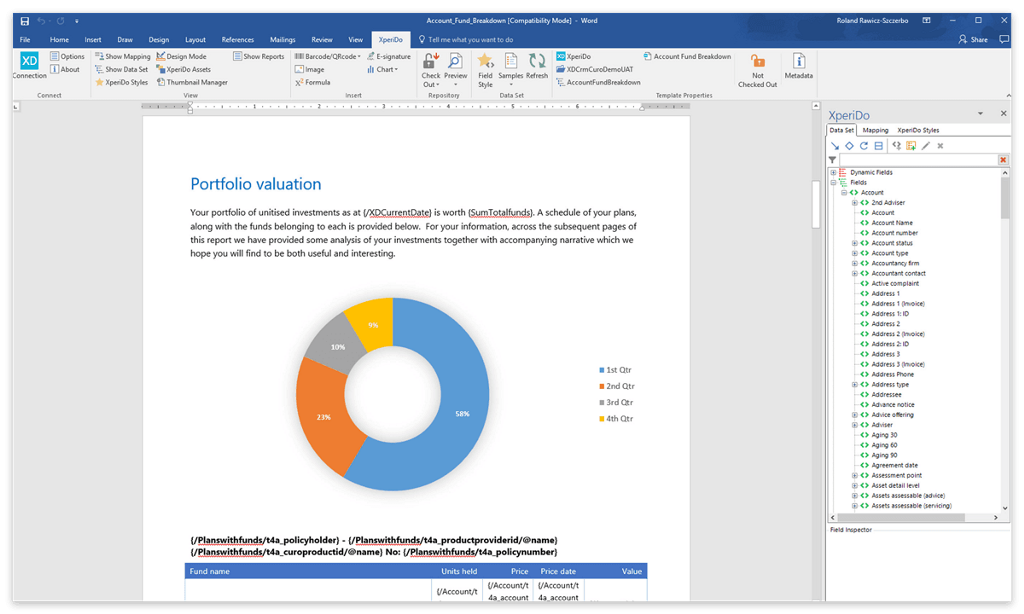Expand the Account status node
This screenshot has width=1024, height=614.
coord(854,243)
